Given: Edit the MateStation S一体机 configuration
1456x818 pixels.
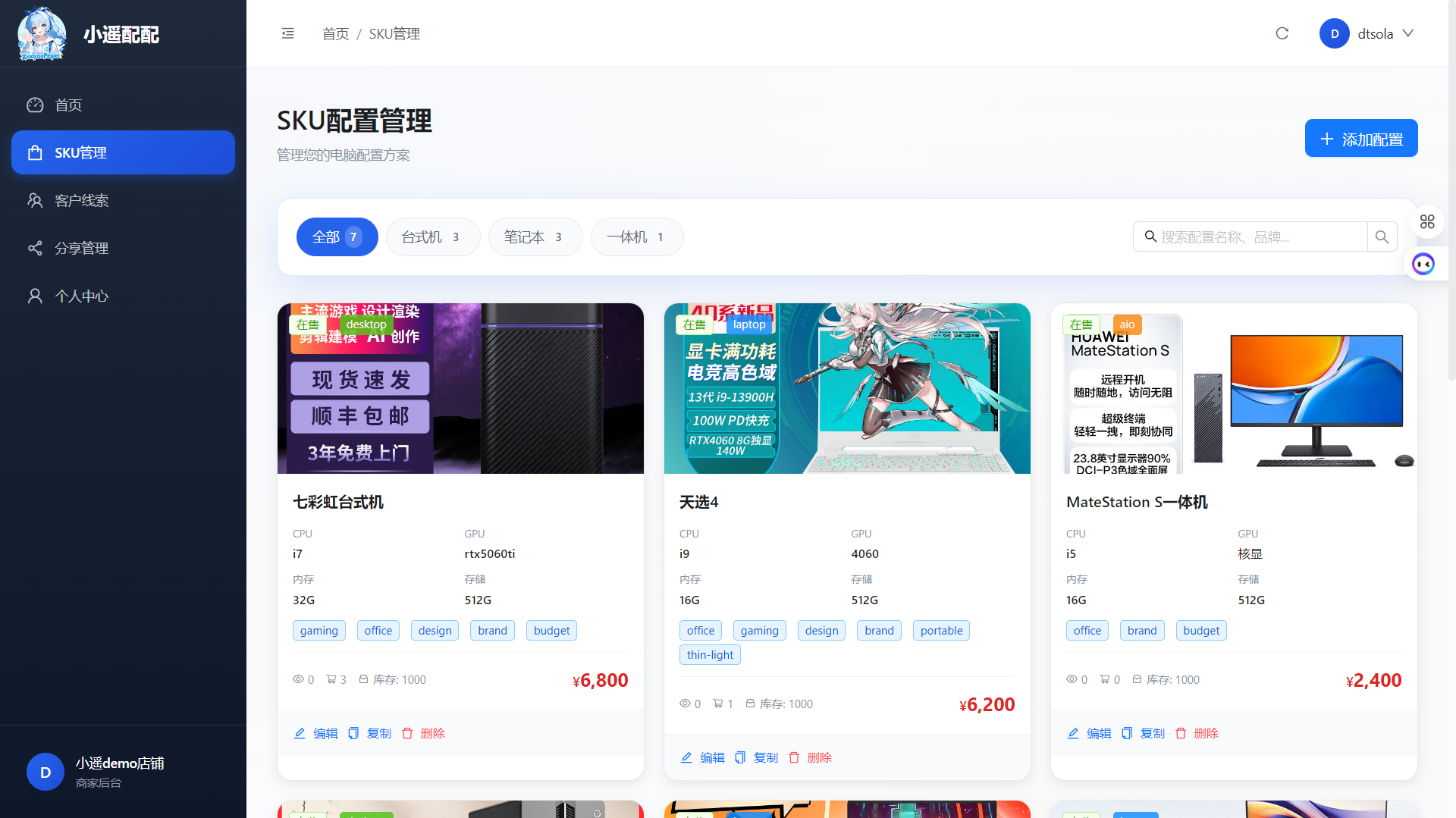Looking at the screenshot, I should [x=1089, y=733].
